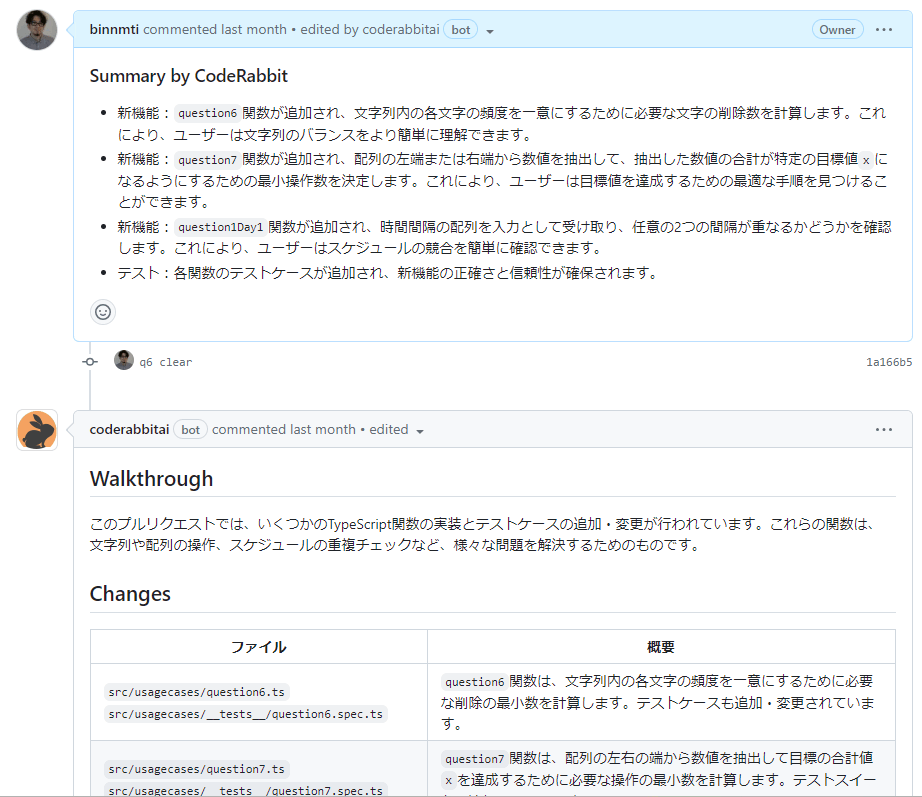The height and width of the screenshot is (797, 922).
Task: Click src/usagecases/__tests__/question6.spec.ts file path
Action: click(x=246, y=714)
